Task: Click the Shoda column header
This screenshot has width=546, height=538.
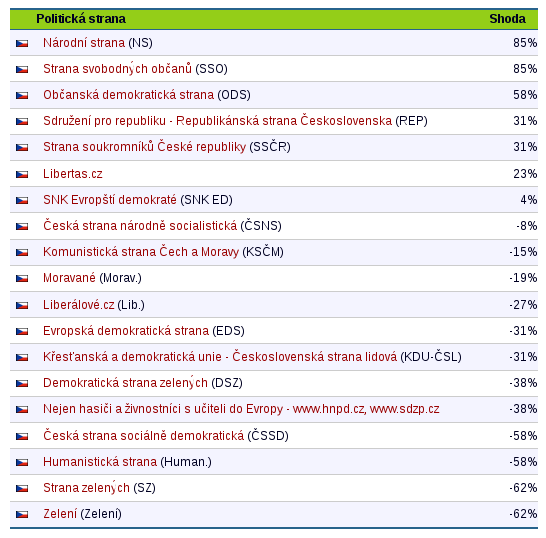Action: (x=507, y=19)
